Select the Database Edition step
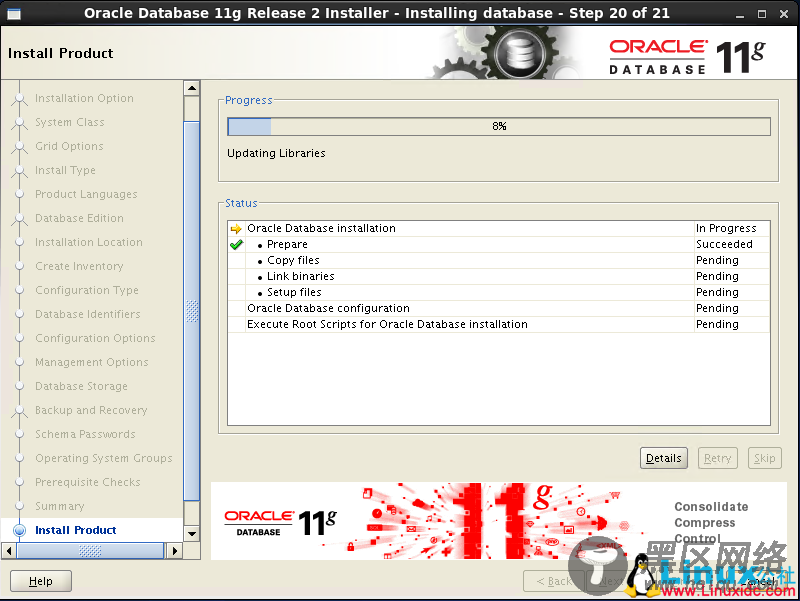Viewport: 800px width, 601px height. click(x=79, y=218)
